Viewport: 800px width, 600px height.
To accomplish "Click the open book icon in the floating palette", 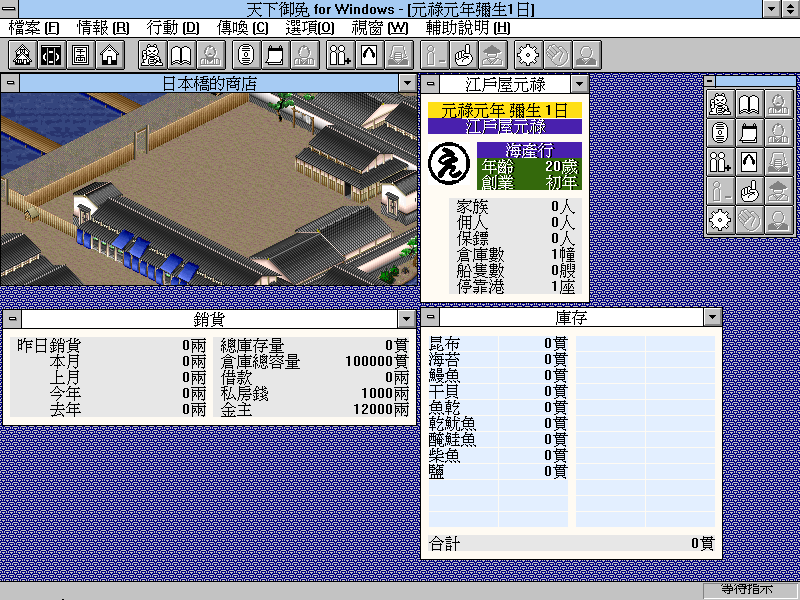I will (749, 104).
